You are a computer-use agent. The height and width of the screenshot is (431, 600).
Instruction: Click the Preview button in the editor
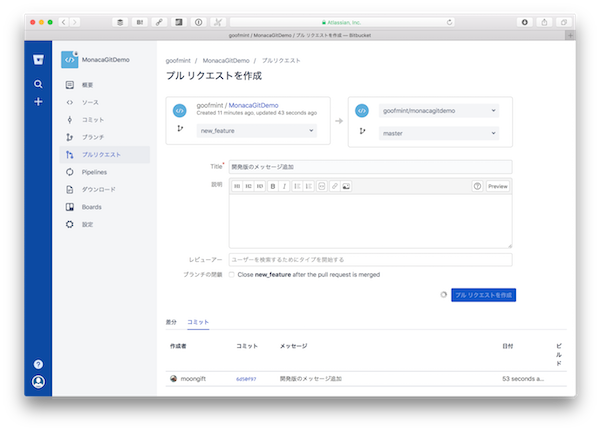[x=498, y=186]
